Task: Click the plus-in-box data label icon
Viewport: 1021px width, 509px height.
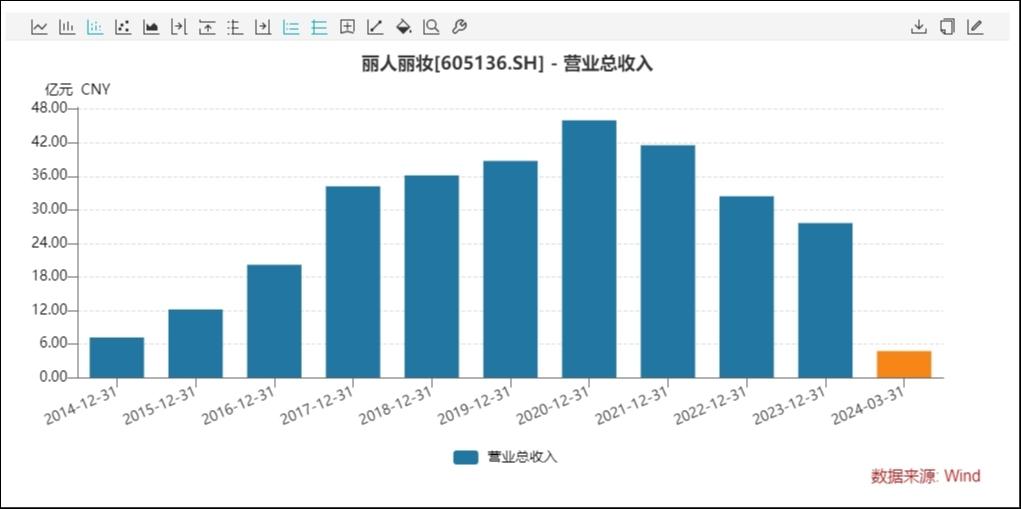Action: coord(348,27)
